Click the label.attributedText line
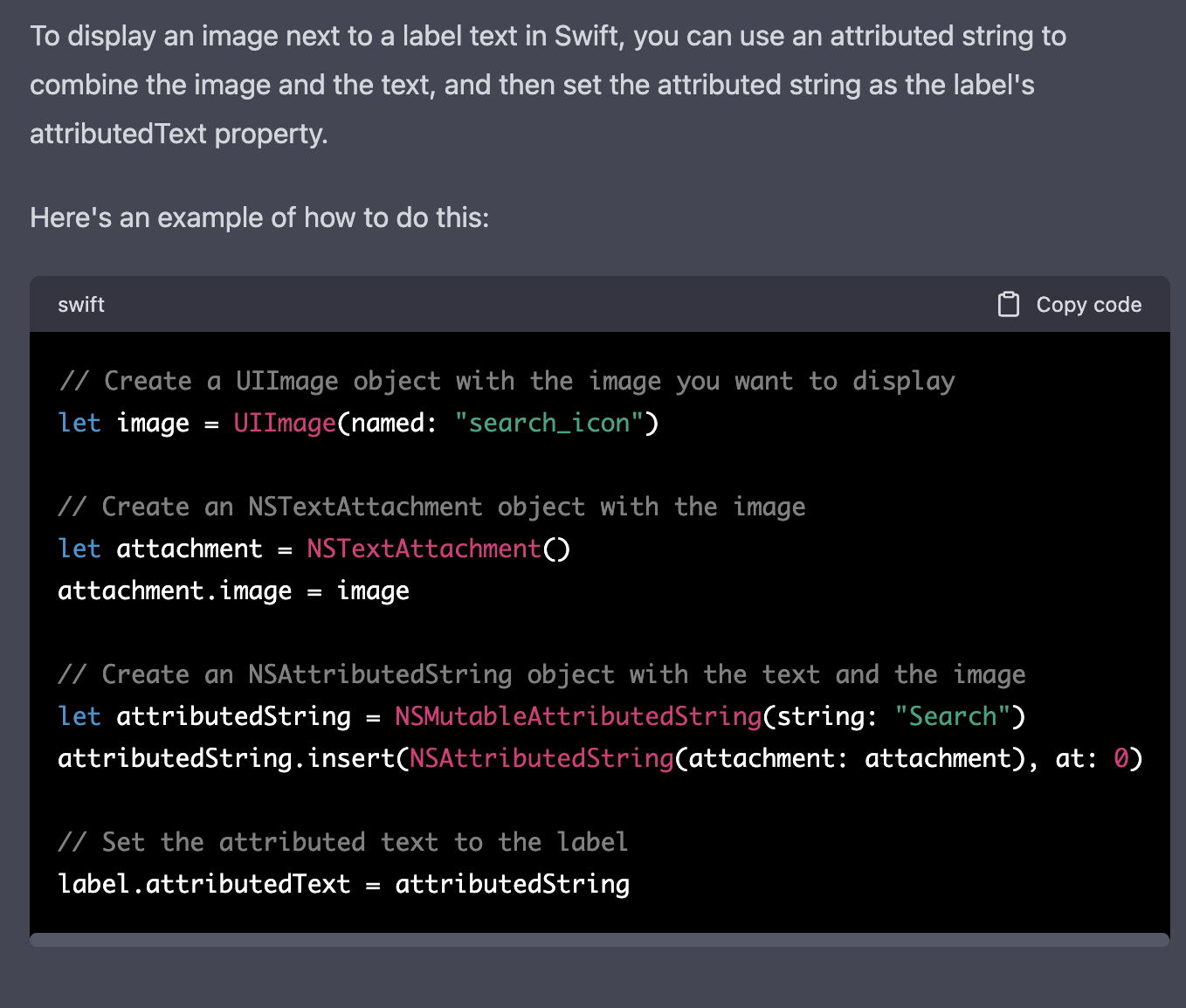Viewport: 1186px width, 1008px height. click(x=343, y=883)
